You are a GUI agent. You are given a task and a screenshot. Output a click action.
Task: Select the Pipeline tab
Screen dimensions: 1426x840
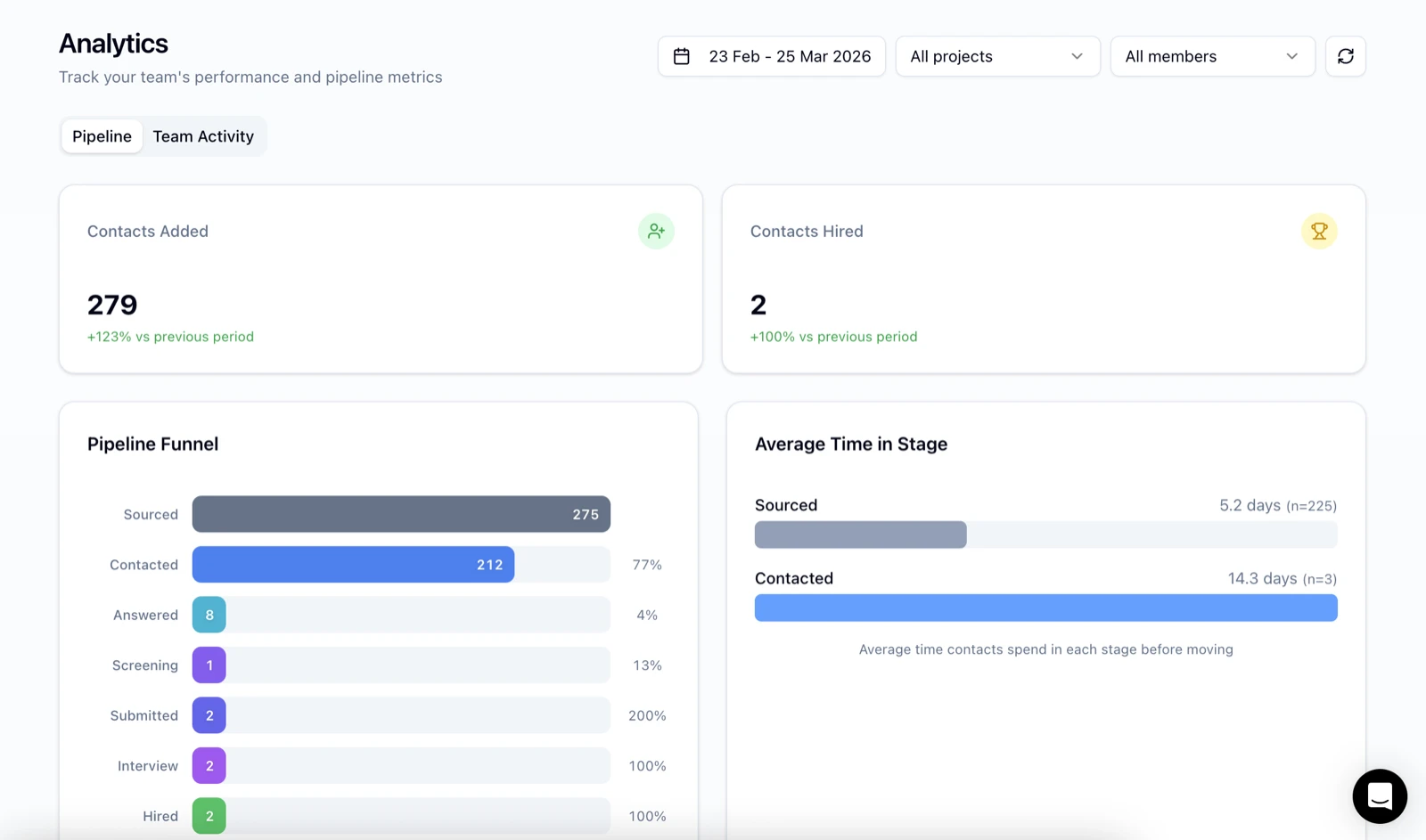pyautogui.click(x=101, y=136)
